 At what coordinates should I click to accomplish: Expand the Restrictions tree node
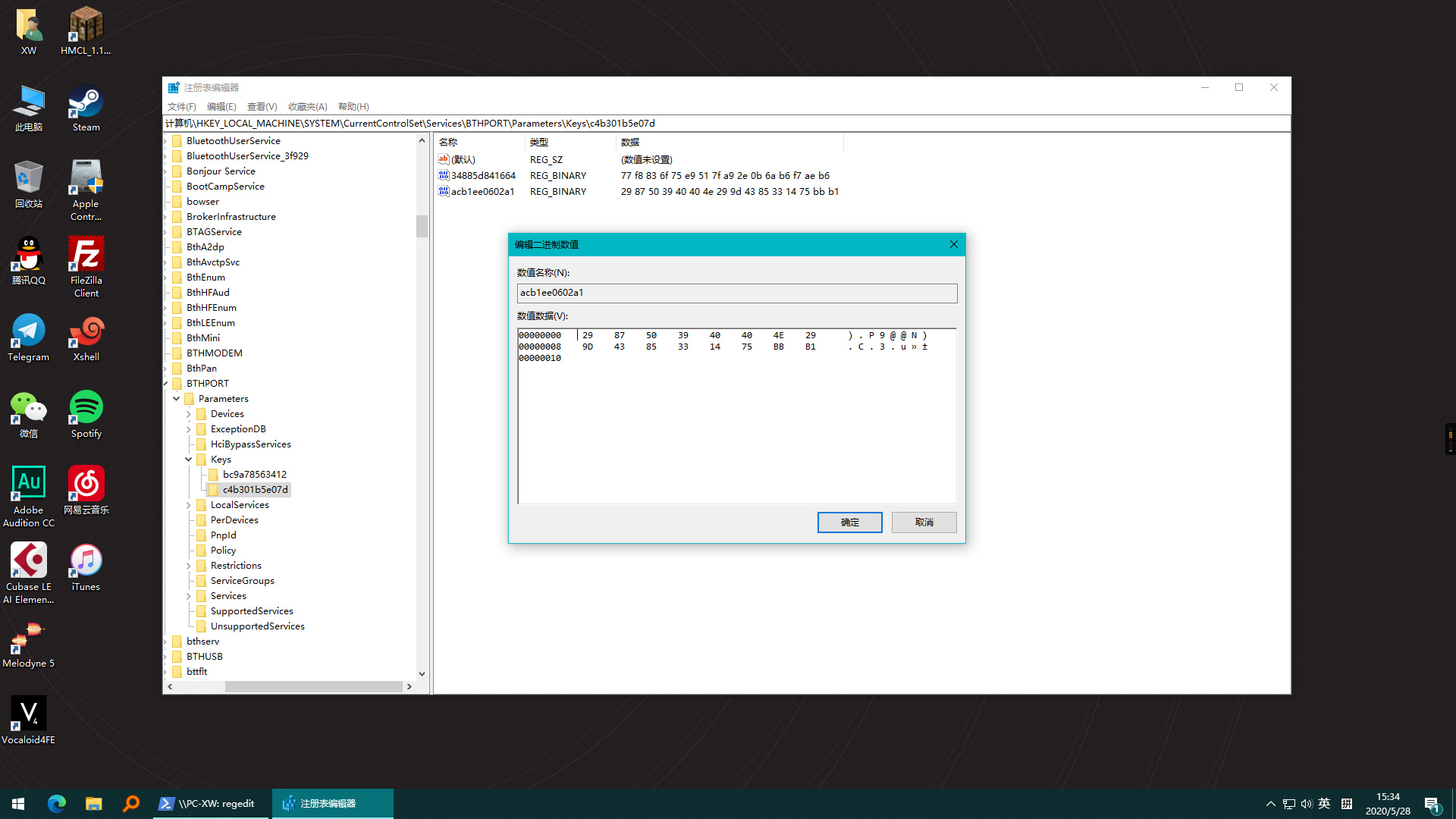point(189,566)
